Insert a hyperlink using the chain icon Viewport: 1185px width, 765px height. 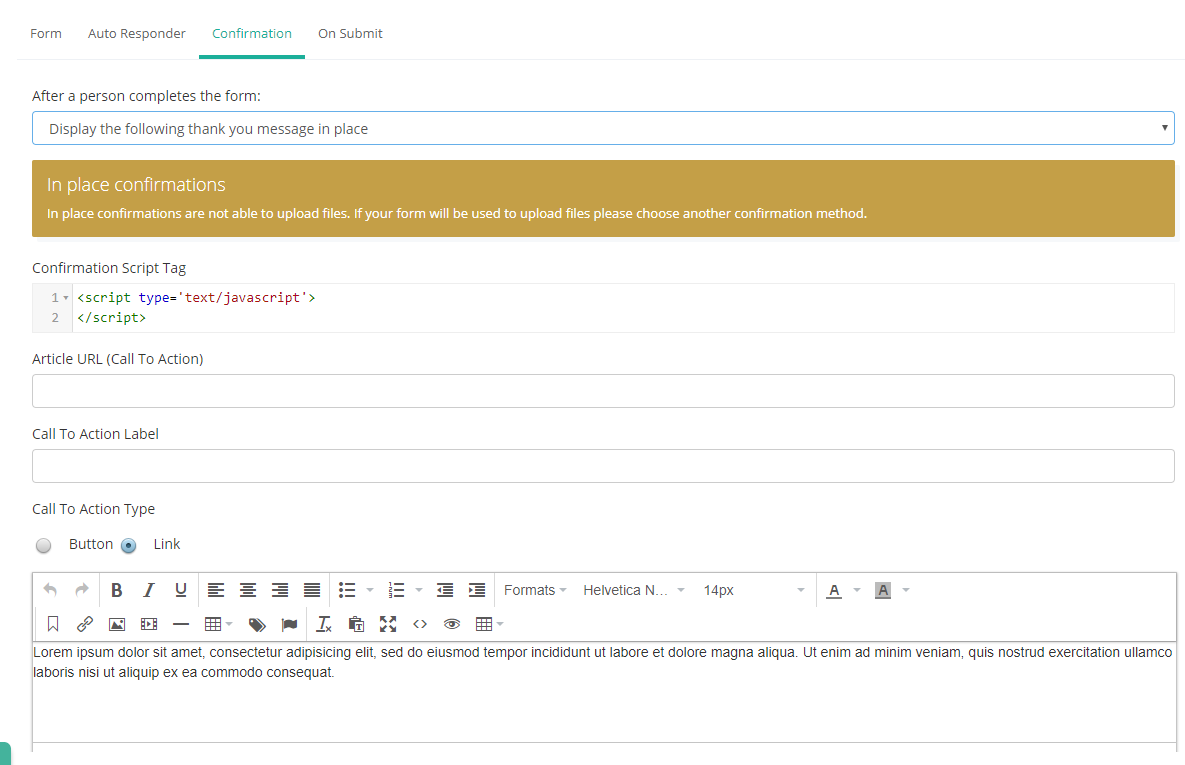click(85, 624)
